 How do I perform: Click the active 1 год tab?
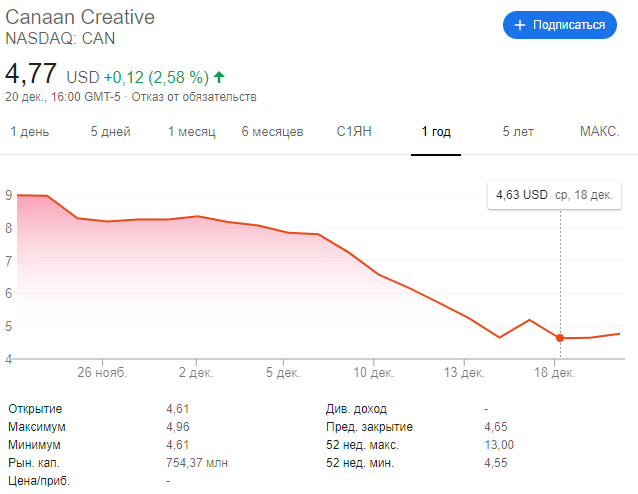pyautogui.click(x=436, y=132)
